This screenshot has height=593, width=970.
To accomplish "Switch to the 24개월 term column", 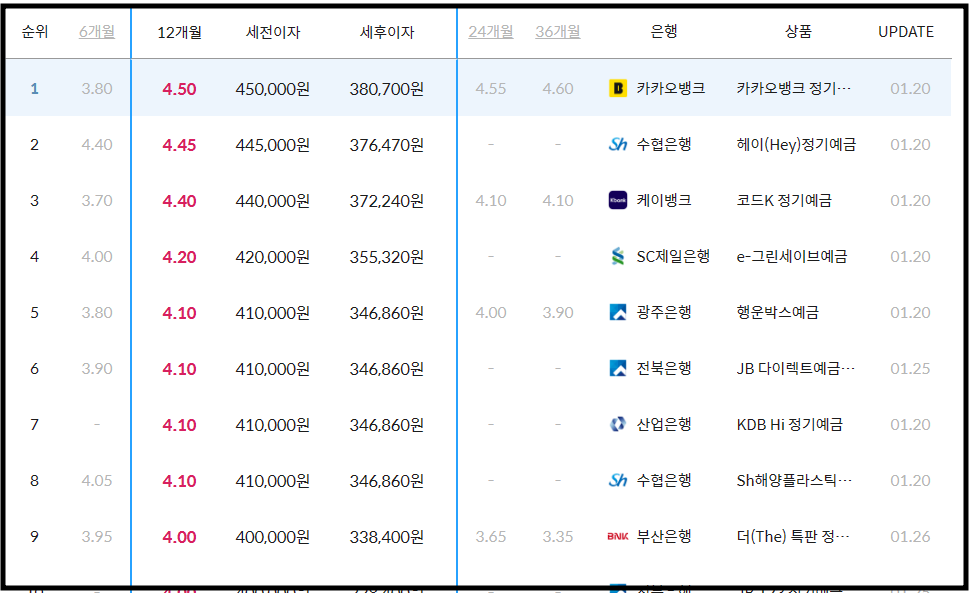I will coord(491,32).
